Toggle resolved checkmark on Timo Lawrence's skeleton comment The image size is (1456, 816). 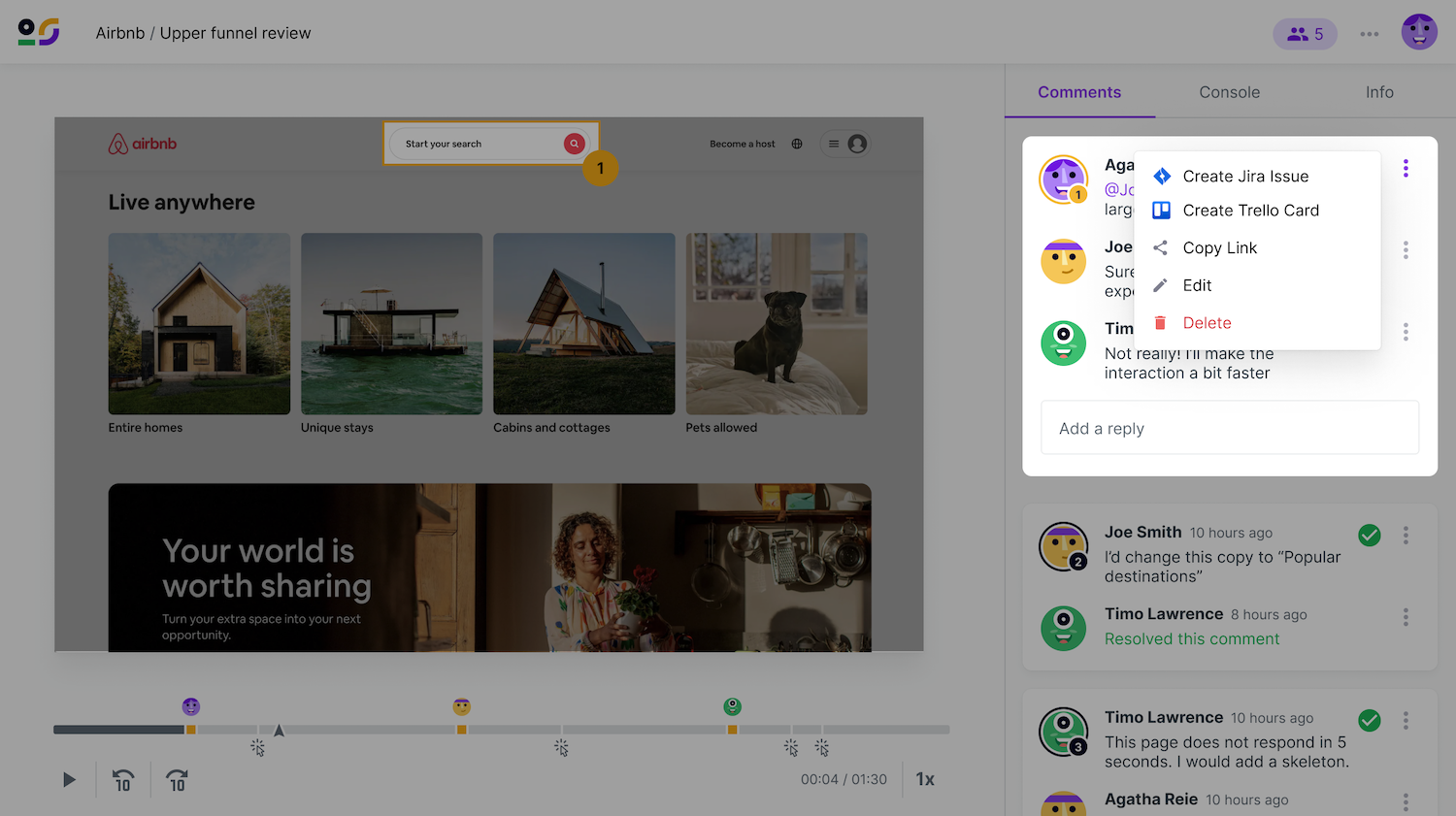coord(1369,720)
